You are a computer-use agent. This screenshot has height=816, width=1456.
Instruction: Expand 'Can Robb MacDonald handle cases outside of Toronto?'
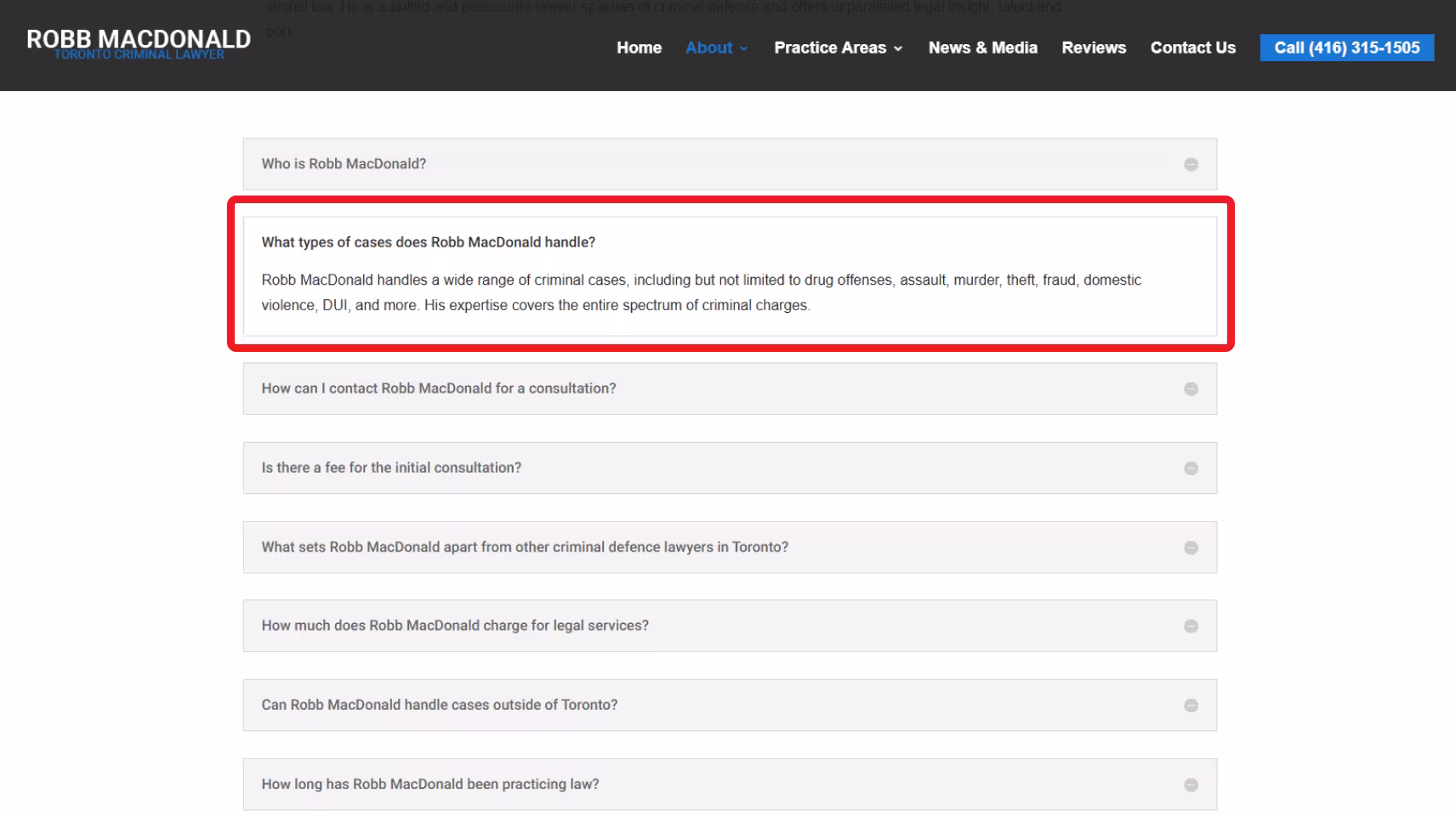click(x=730, y=705)
